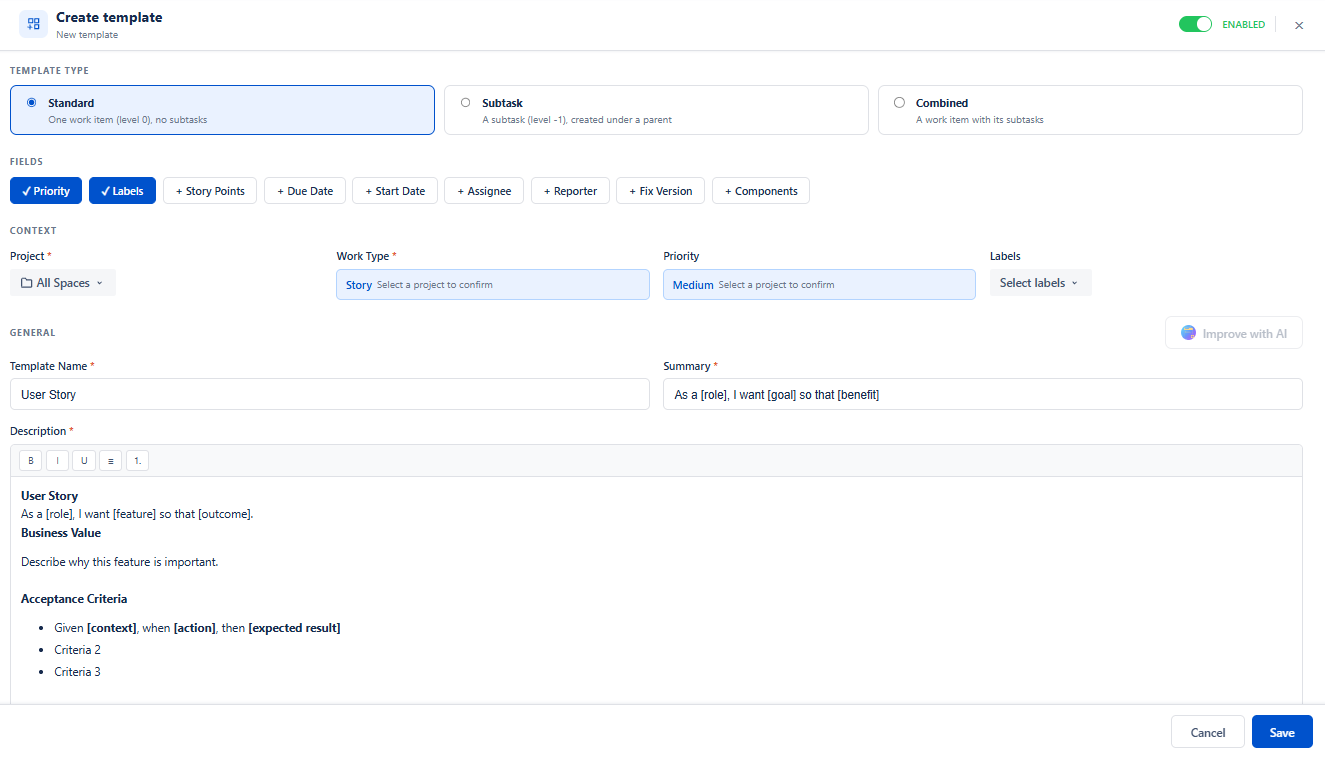
Task: Save the new template
Action: (1282, 732)
